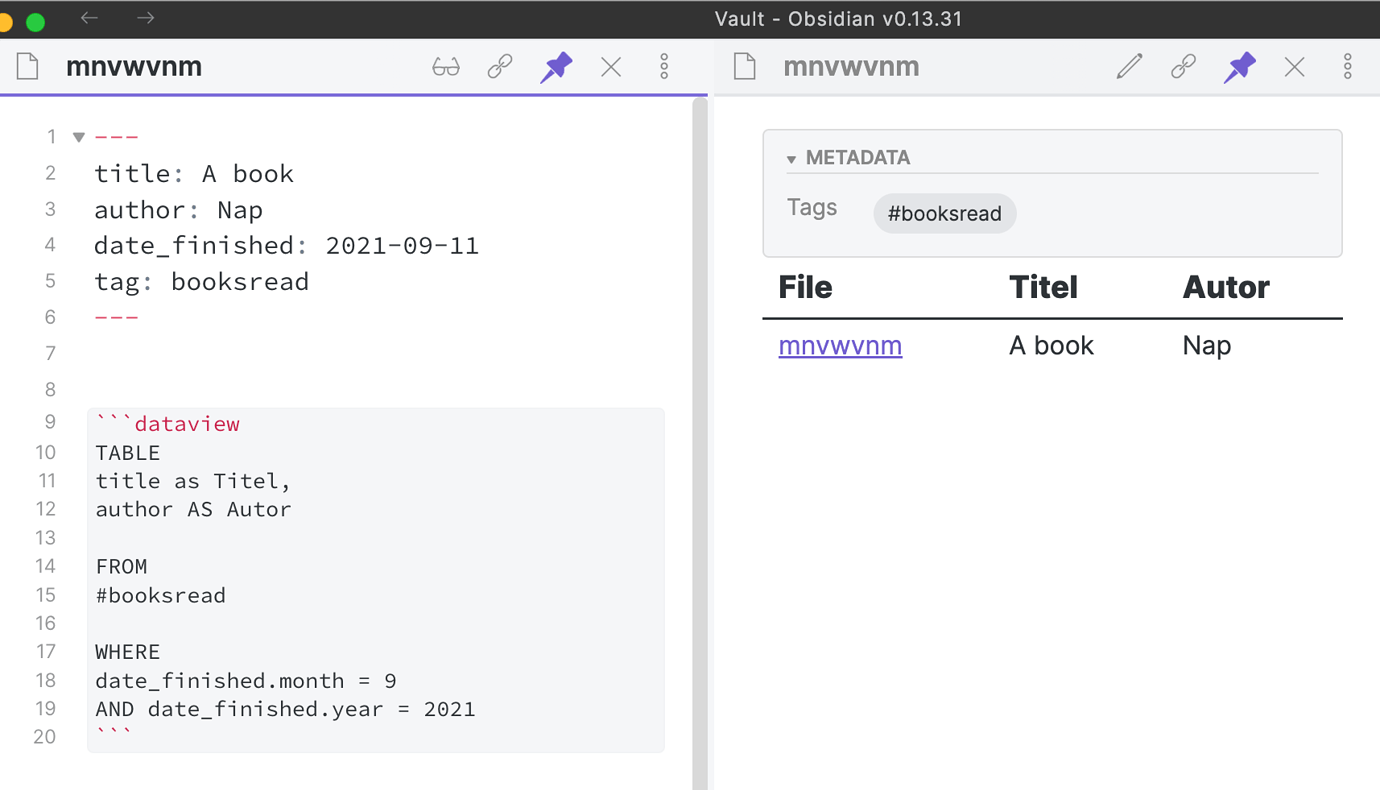Close the right preview pane
1380x790 pixels.
pyautogui.click(x=1294, y=67)
